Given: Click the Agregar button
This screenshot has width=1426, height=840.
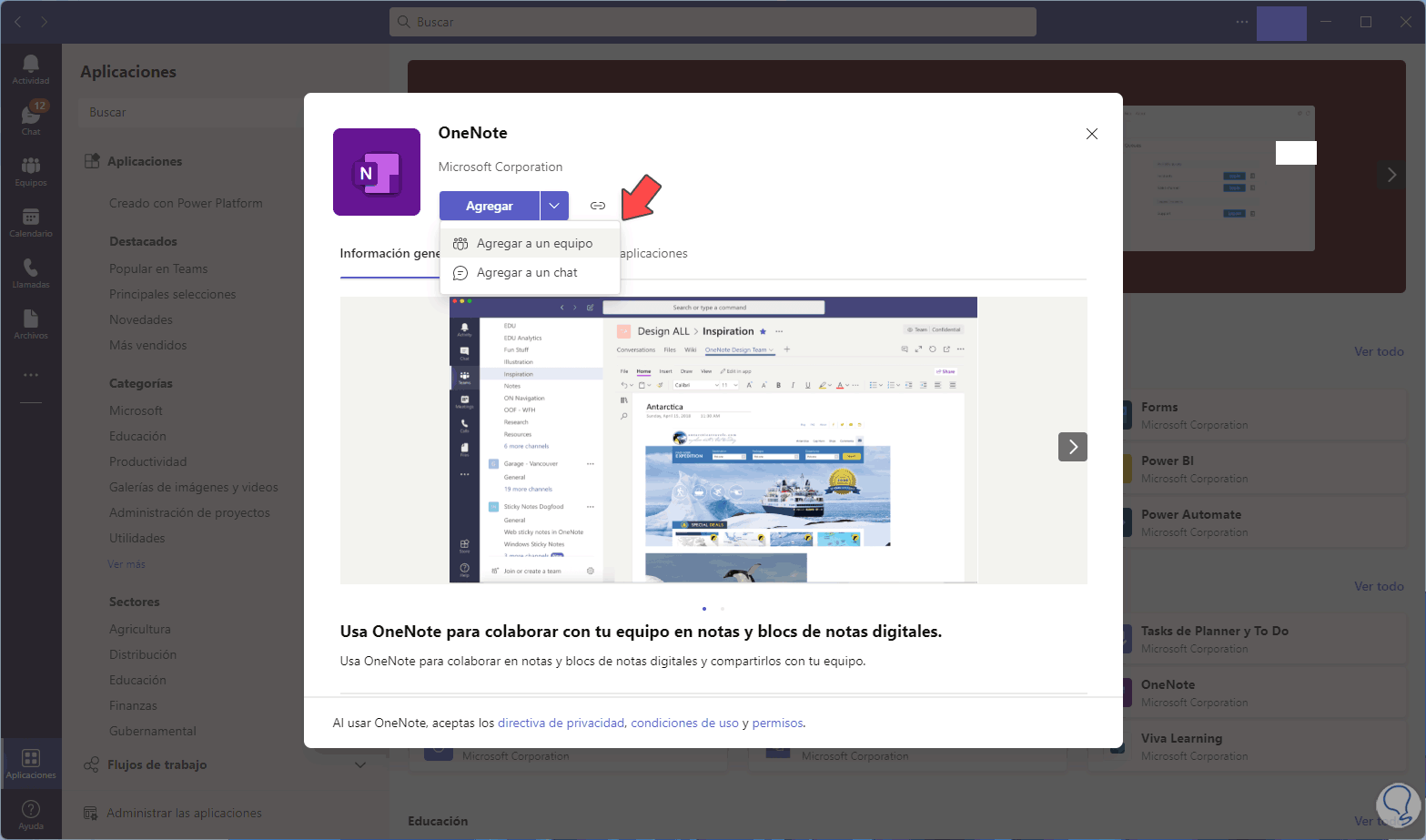Looking at the screenshot, I should tap(490, 206).
